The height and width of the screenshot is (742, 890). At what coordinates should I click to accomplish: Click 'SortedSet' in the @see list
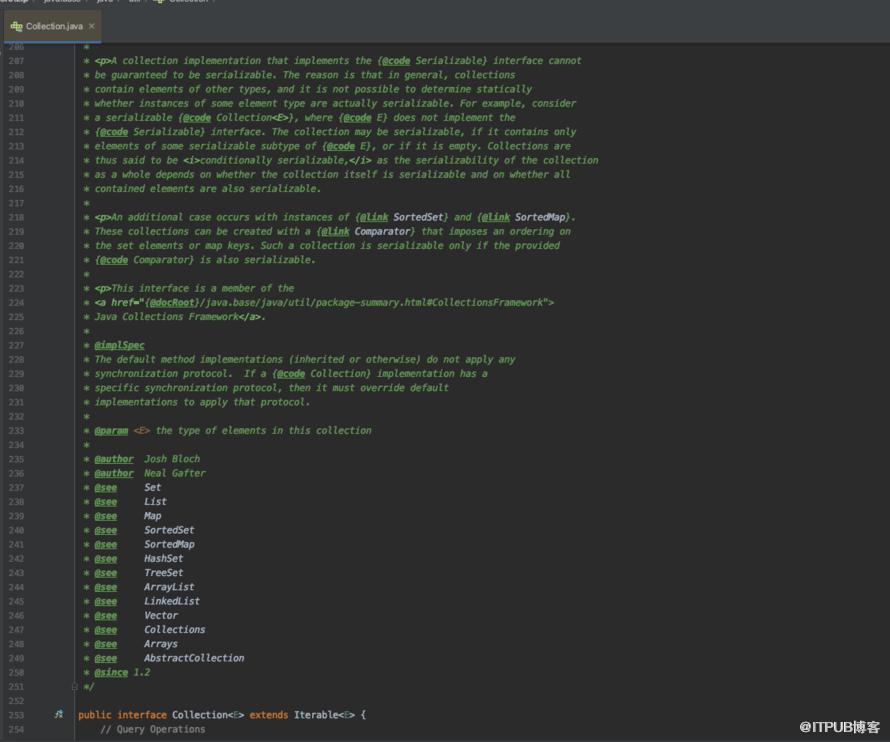(x=169, y=530)
